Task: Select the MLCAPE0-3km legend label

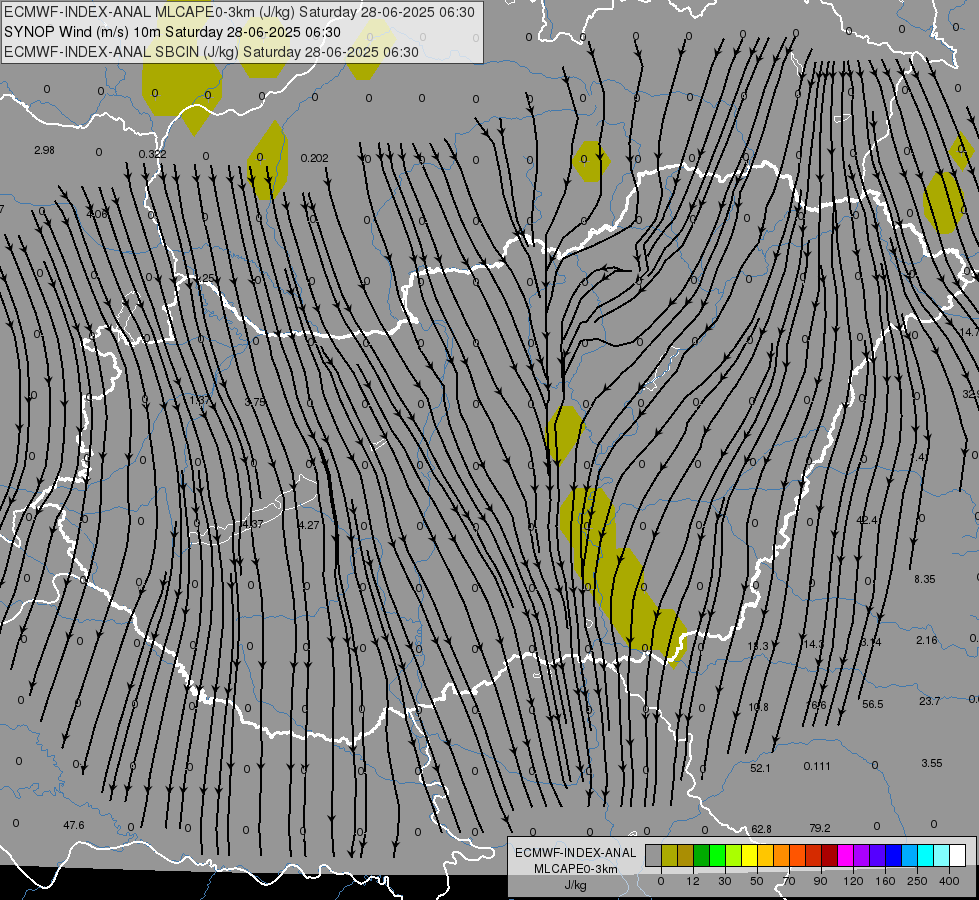Action: pos(576,869)
